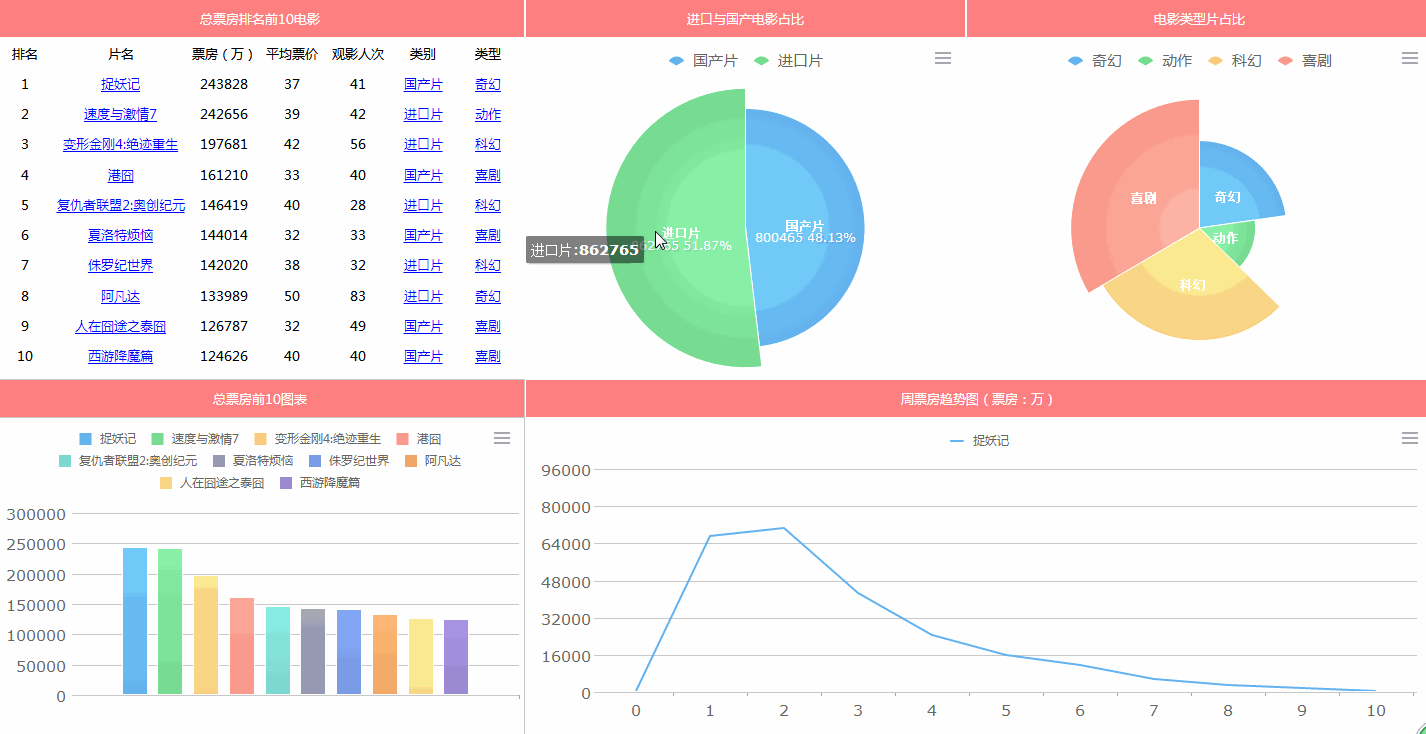The image size is (1426, 734).
Task: Open the toolbox menu on the 进口与国产电影占比 chart
Action: tap(942, 58)
